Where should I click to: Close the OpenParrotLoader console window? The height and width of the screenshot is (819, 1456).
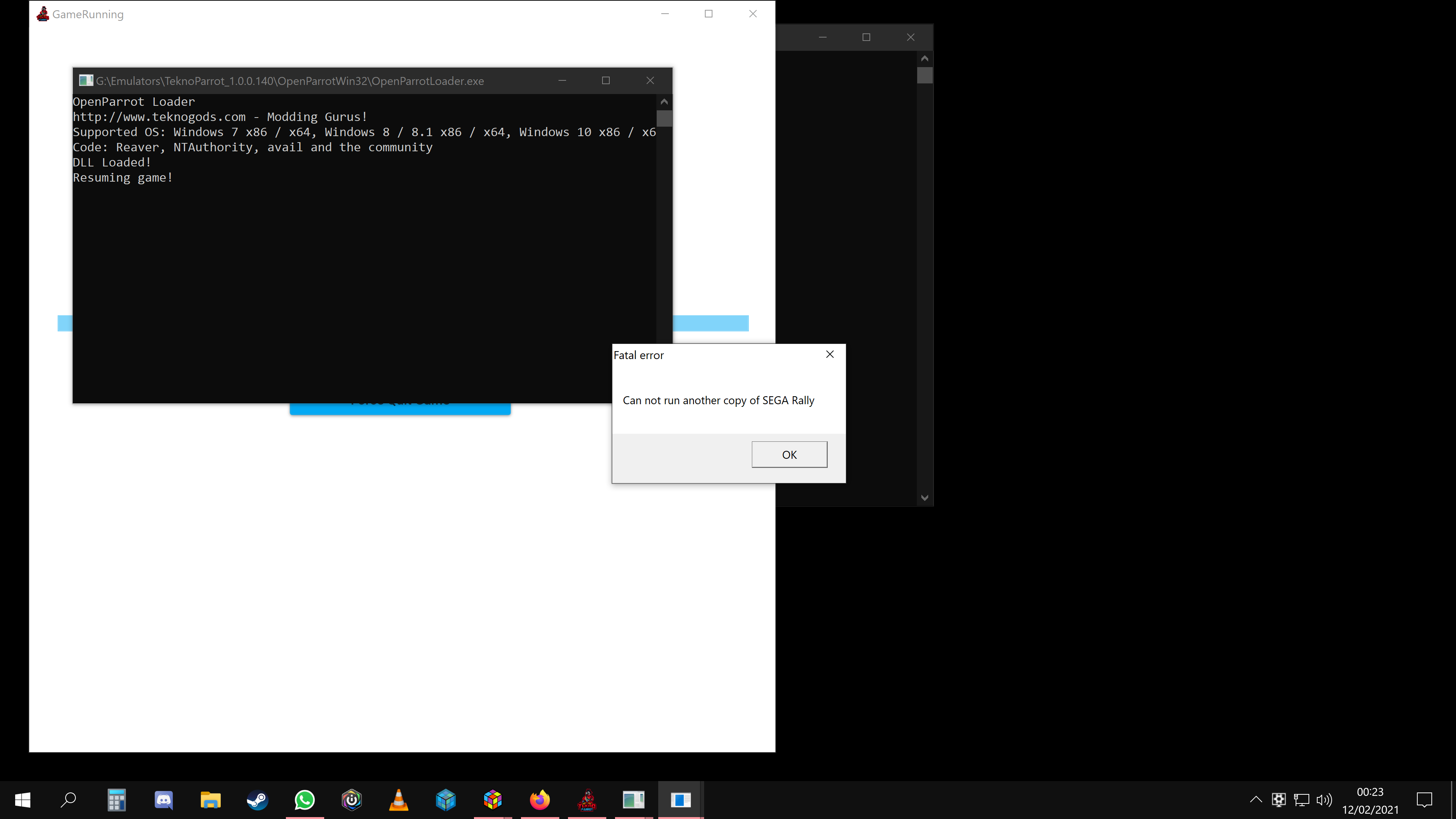(650, 80)
